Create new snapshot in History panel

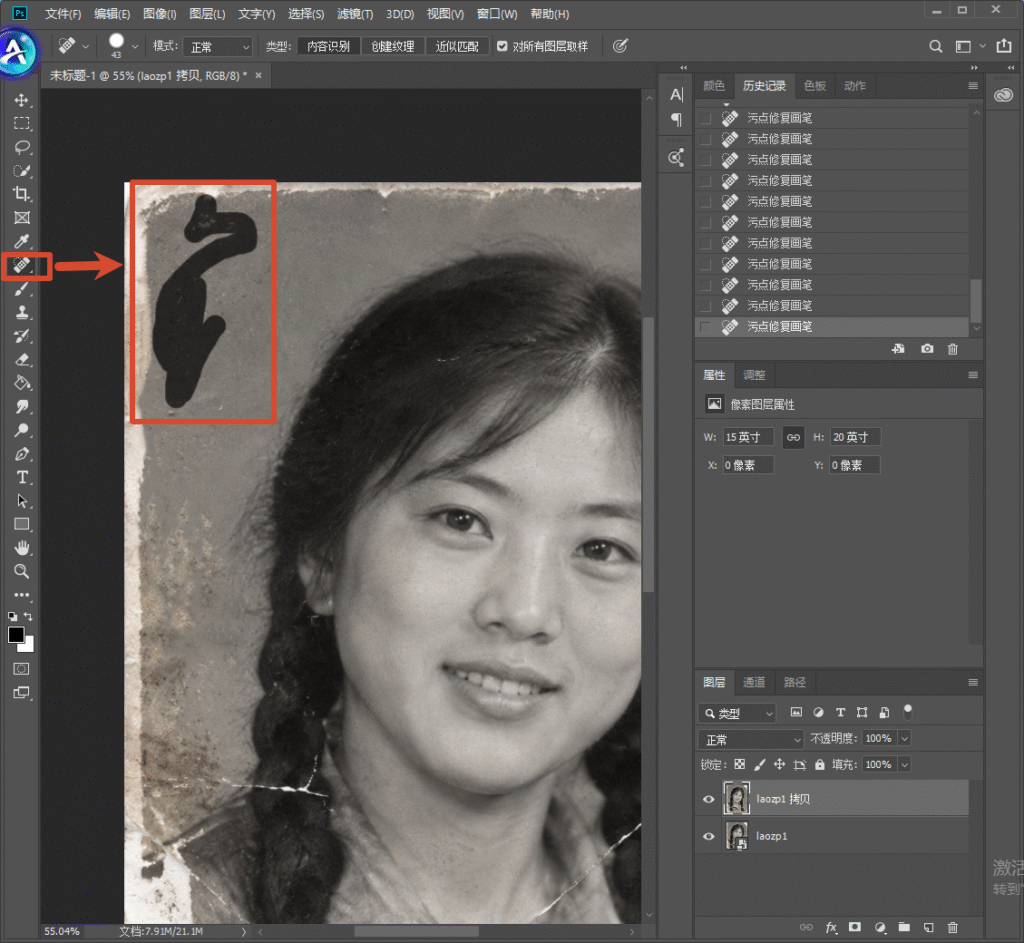point(927,349)
